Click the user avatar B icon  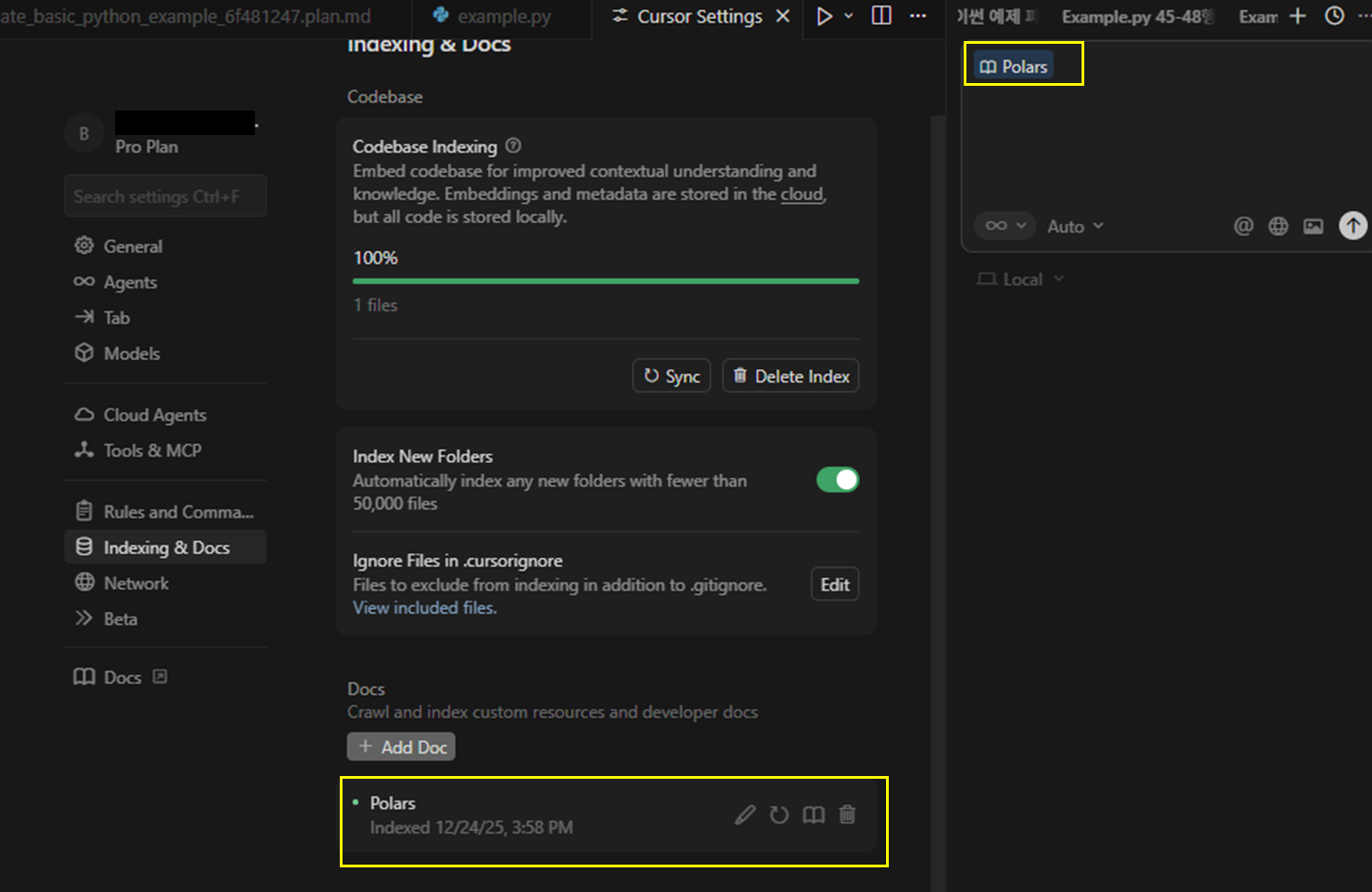[83, 134]
